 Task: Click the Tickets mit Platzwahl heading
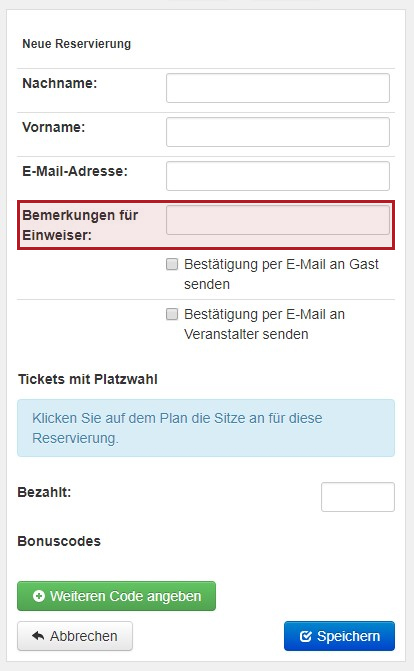point(88,379)
